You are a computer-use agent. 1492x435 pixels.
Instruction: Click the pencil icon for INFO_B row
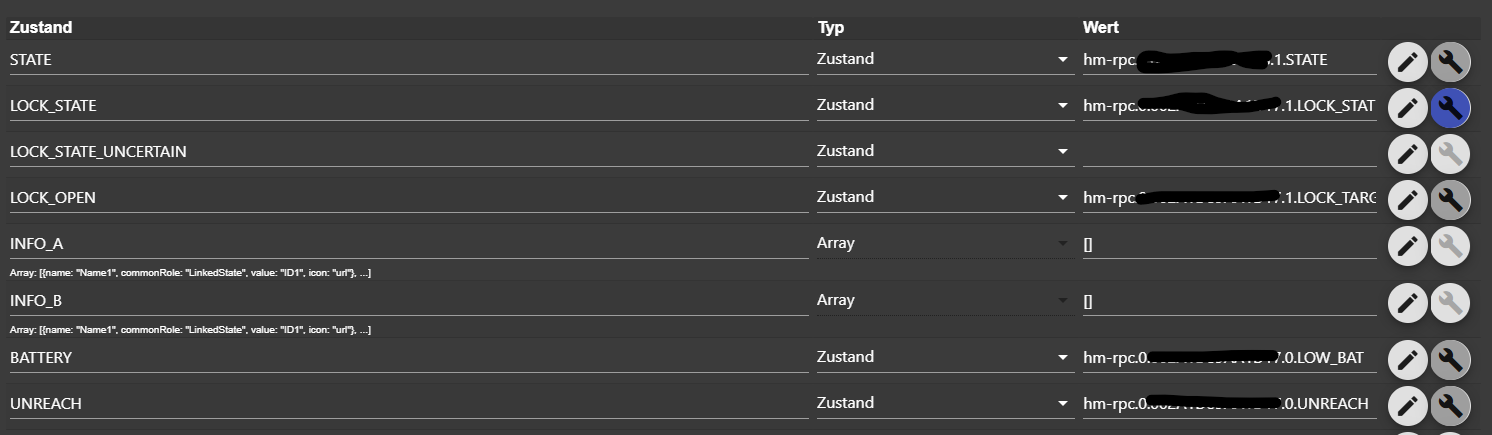click(1407, 302)
